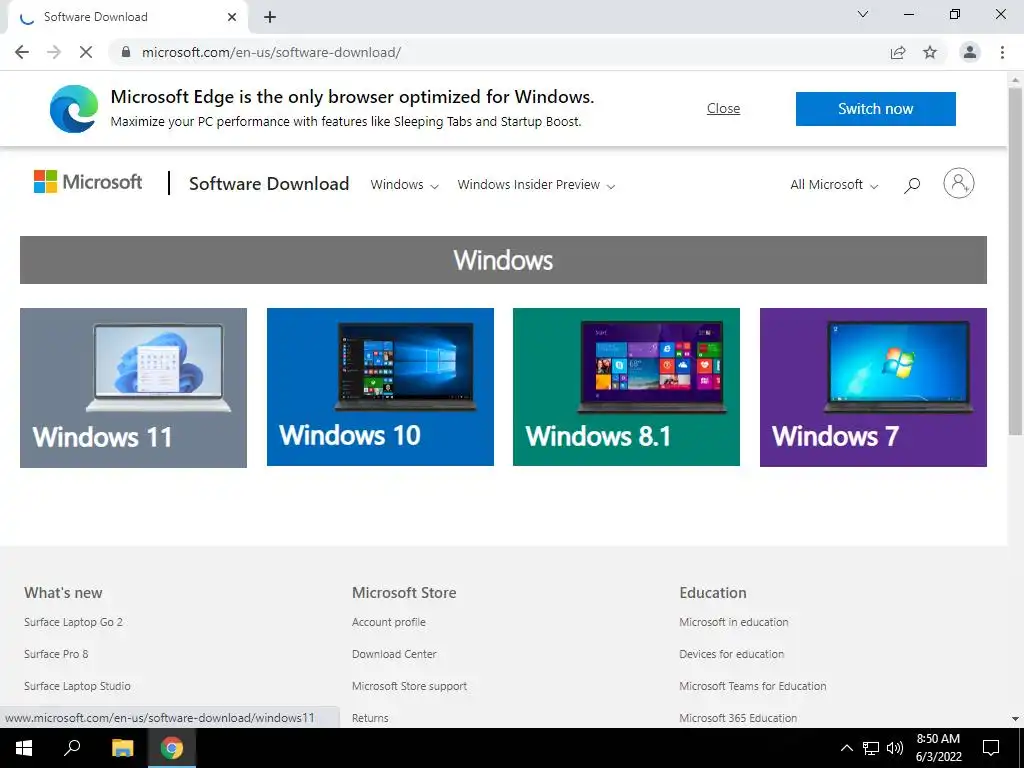
Task: Open Windows Start menu
Action: coord(24,748)
